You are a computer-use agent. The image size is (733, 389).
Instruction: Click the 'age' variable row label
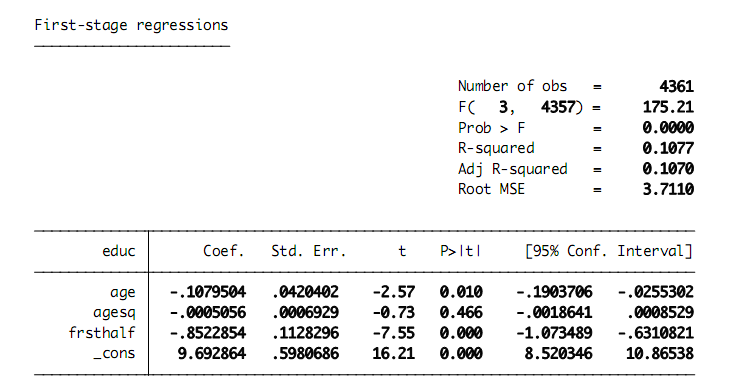[x=123, y=293]
